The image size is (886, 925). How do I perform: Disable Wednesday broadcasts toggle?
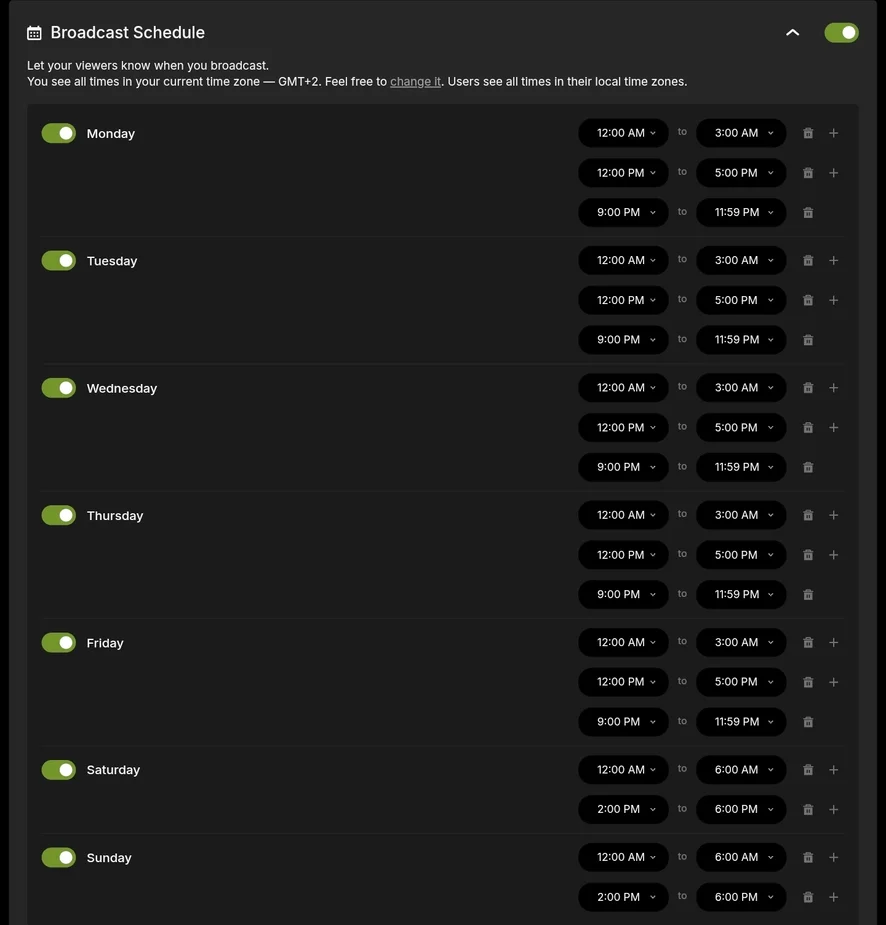pyautogui.click(x=59, y=388)
